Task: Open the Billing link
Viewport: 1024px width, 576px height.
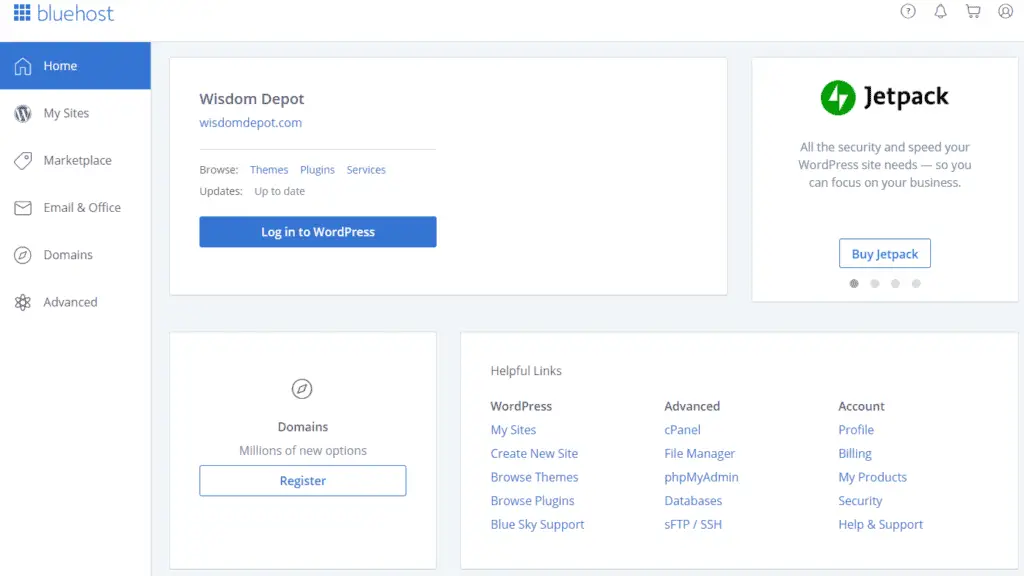Action: pyautogui.click(x=855, y=453)
